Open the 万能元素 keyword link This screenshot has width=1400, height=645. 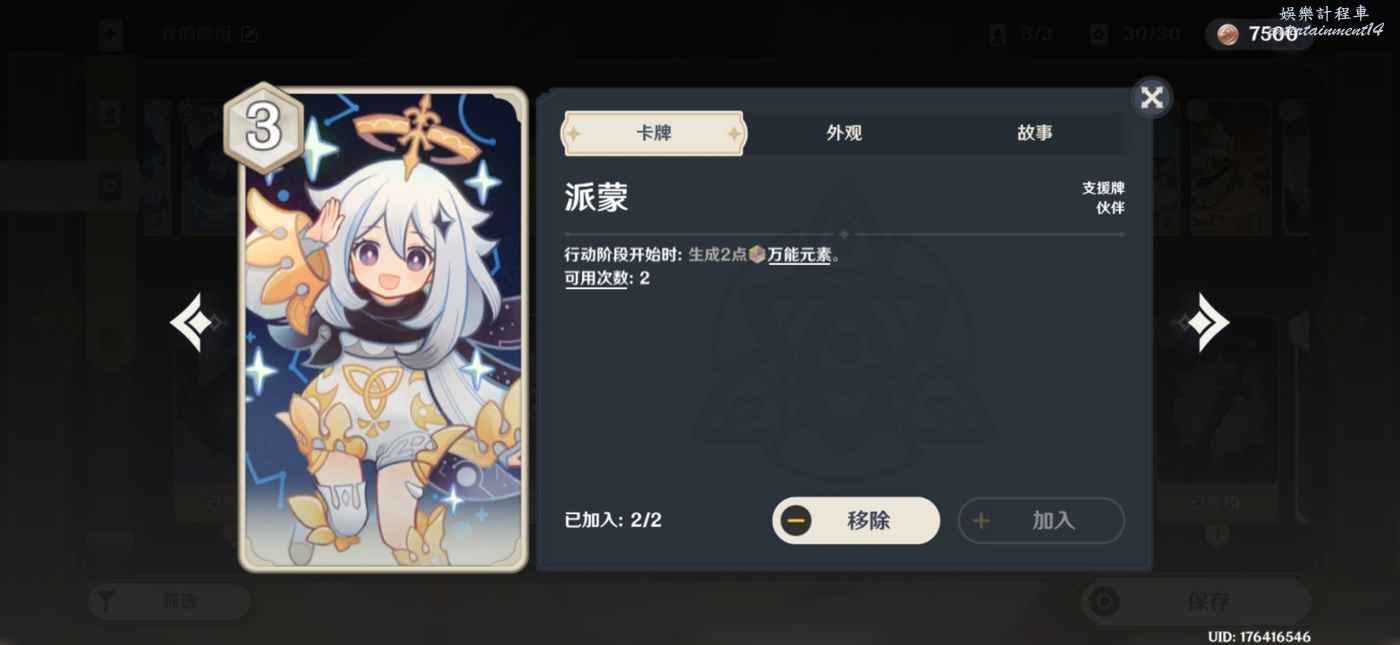point(799,255)
